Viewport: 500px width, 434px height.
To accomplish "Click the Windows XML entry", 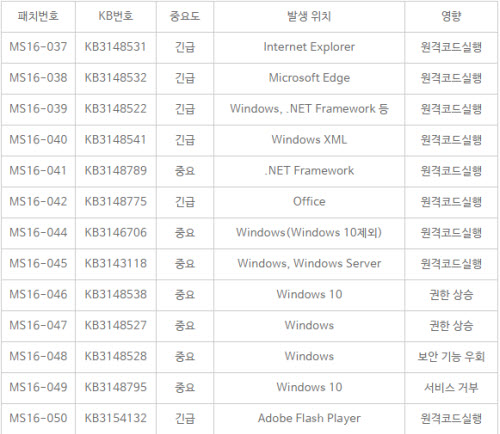I will (309, 140).
